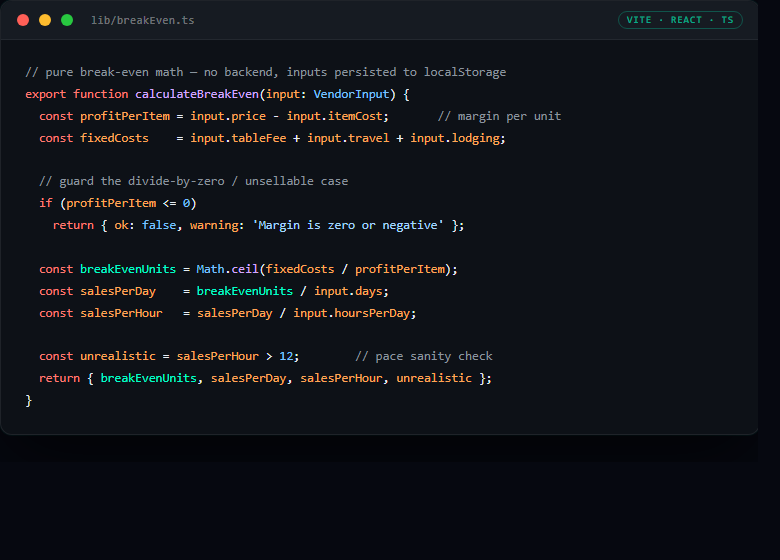The width and height of the screenshot is (780, 560).
Task: Click the red close window dot
Action: (23, 20)
